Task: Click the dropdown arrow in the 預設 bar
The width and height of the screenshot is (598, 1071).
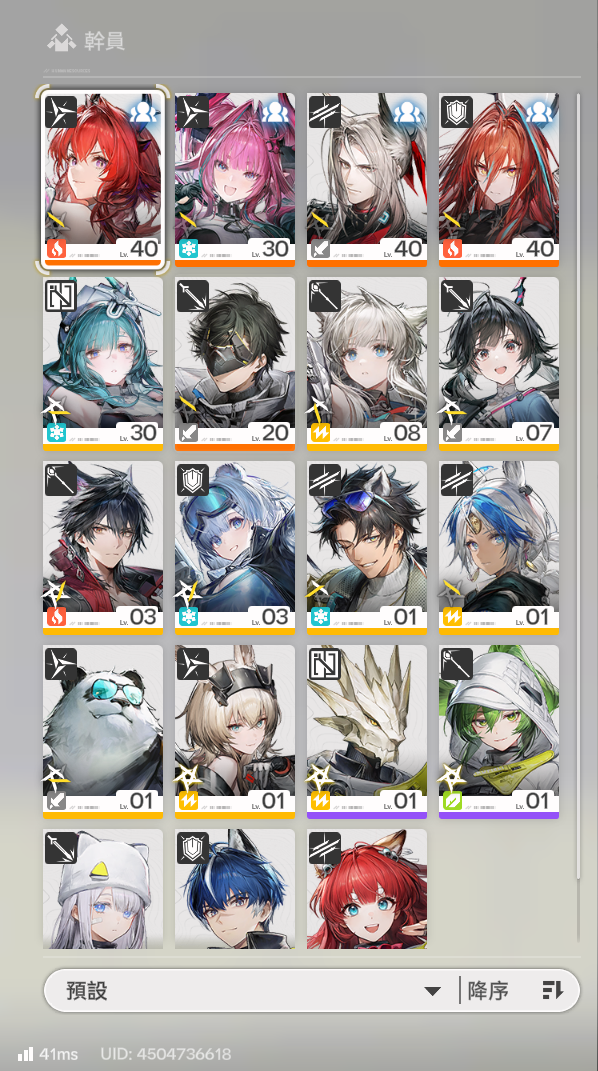Action: (432, 991)
